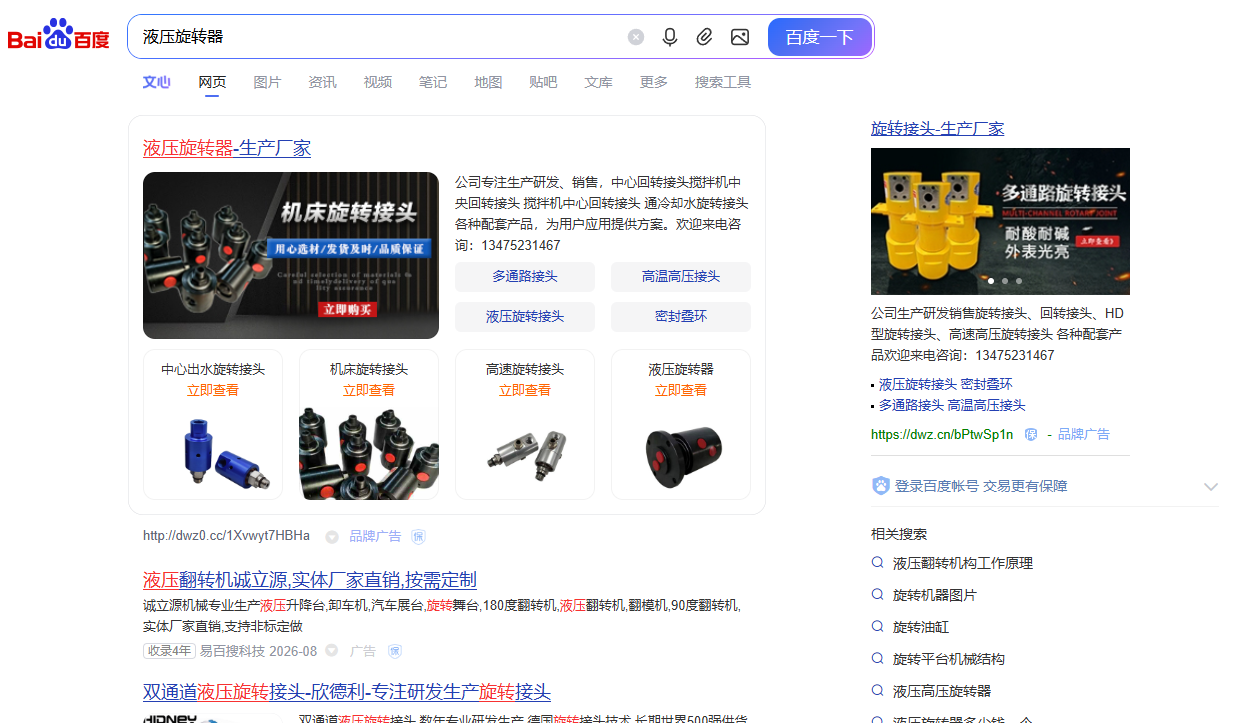Click shield icon beside 易百搜科技 广告
Screen dimensions: 1244x723
(395, 651)
